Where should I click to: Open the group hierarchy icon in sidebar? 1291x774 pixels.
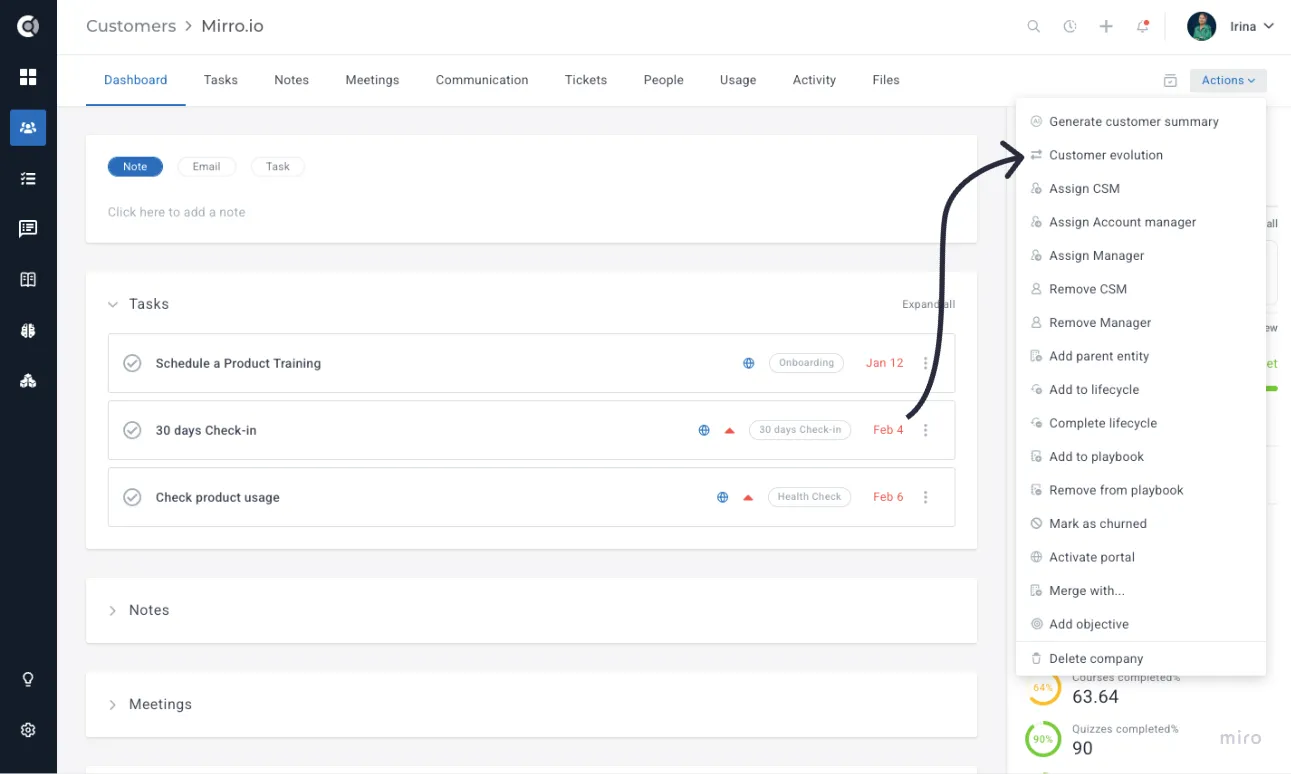point(28,381)
